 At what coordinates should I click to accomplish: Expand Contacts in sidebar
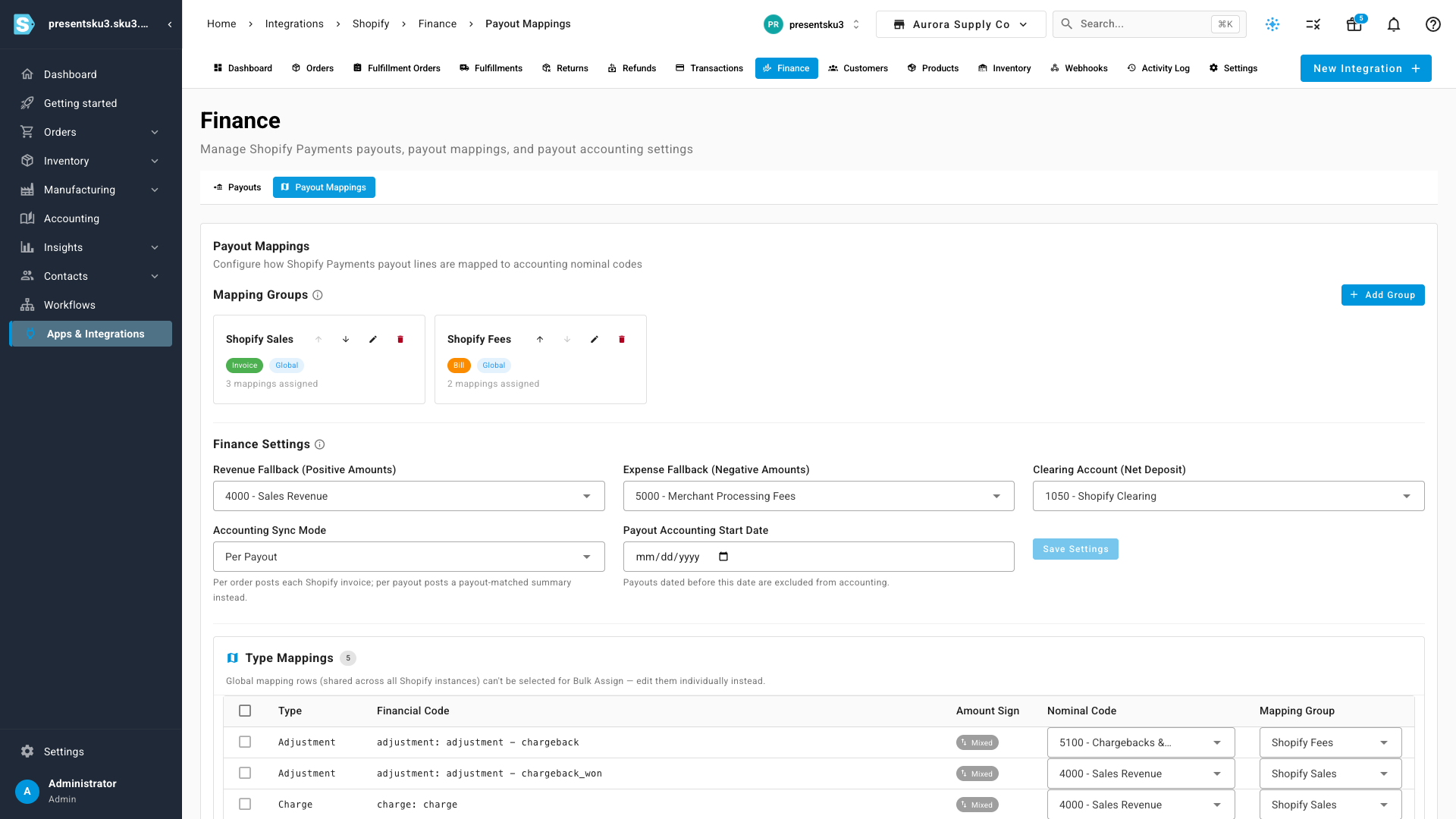pyautogui.click(x=91, y=276)
